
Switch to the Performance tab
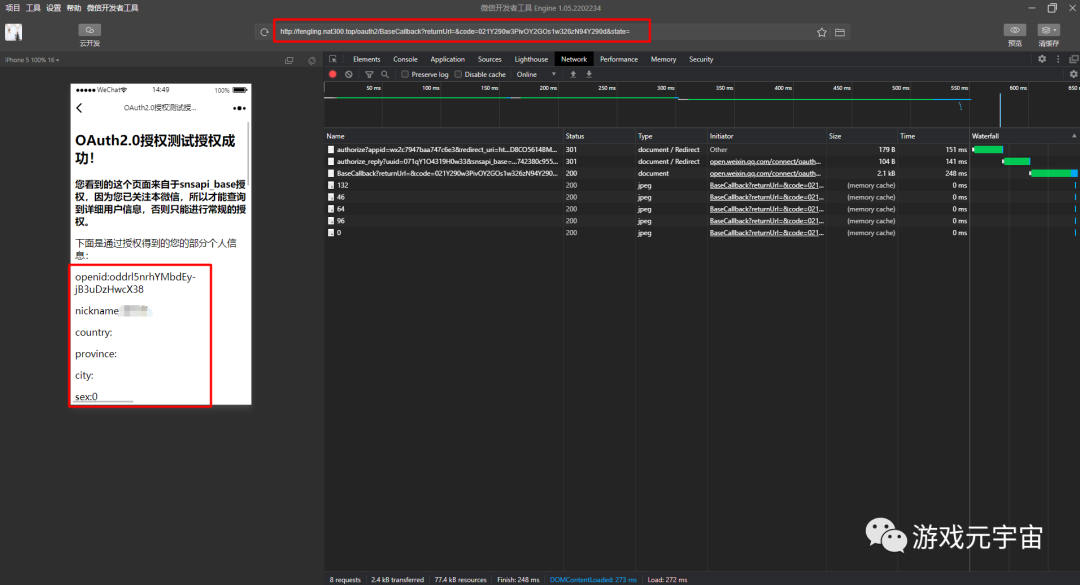(x=619, y=59)
